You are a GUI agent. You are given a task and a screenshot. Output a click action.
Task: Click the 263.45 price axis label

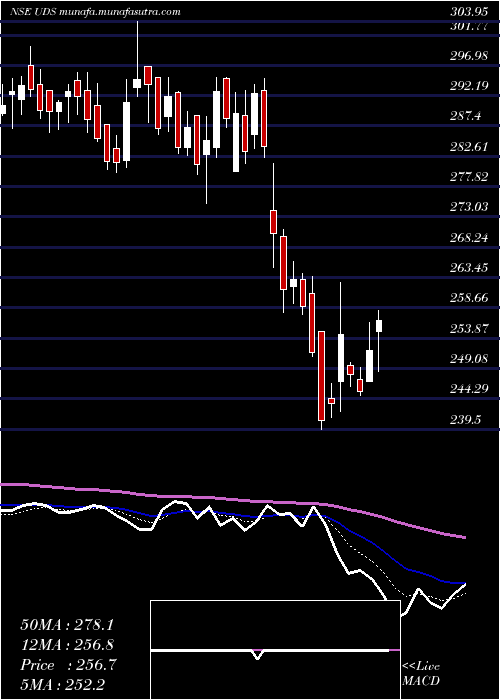[470, 268]
